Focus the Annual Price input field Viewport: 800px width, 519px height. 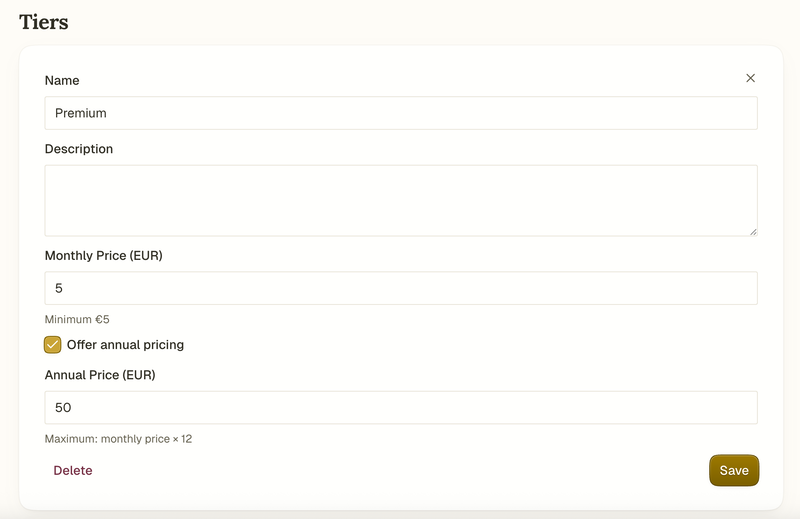tap(400, 407)
